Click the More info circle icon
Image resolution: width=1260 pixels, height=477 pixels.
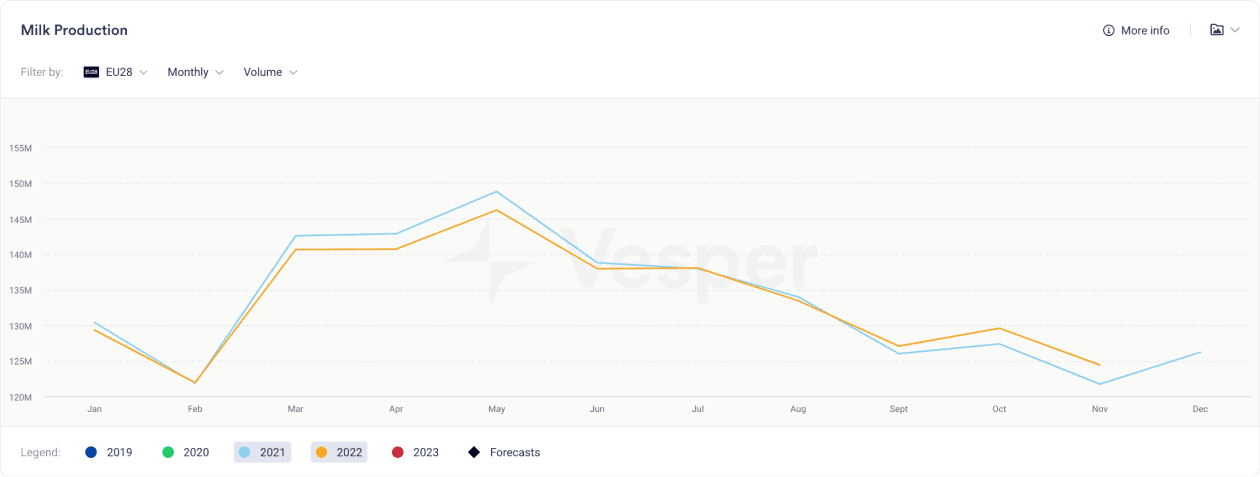[x=1108, y=31]
